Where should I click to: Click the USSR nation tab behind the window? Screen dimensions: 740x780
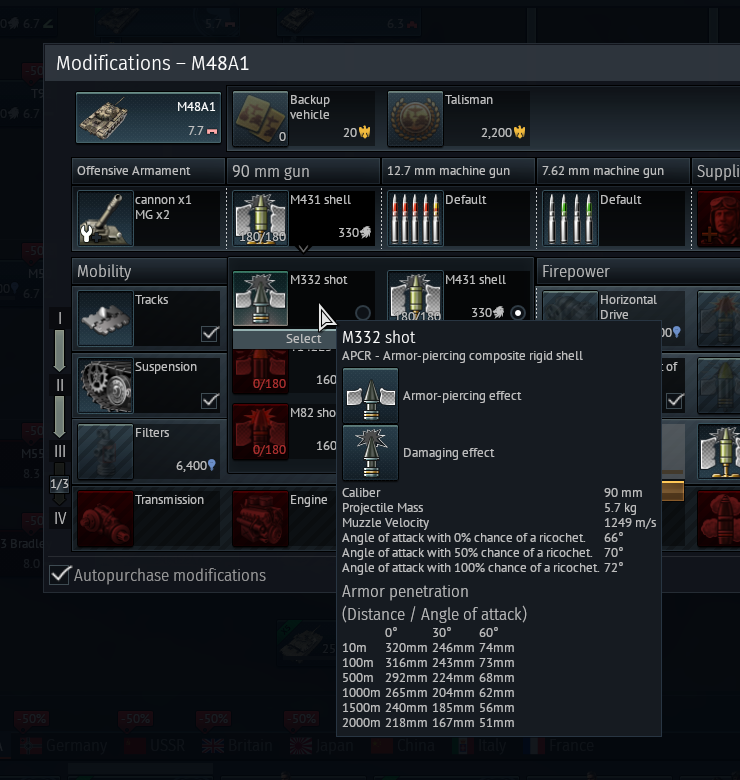(x=155, y=746)
